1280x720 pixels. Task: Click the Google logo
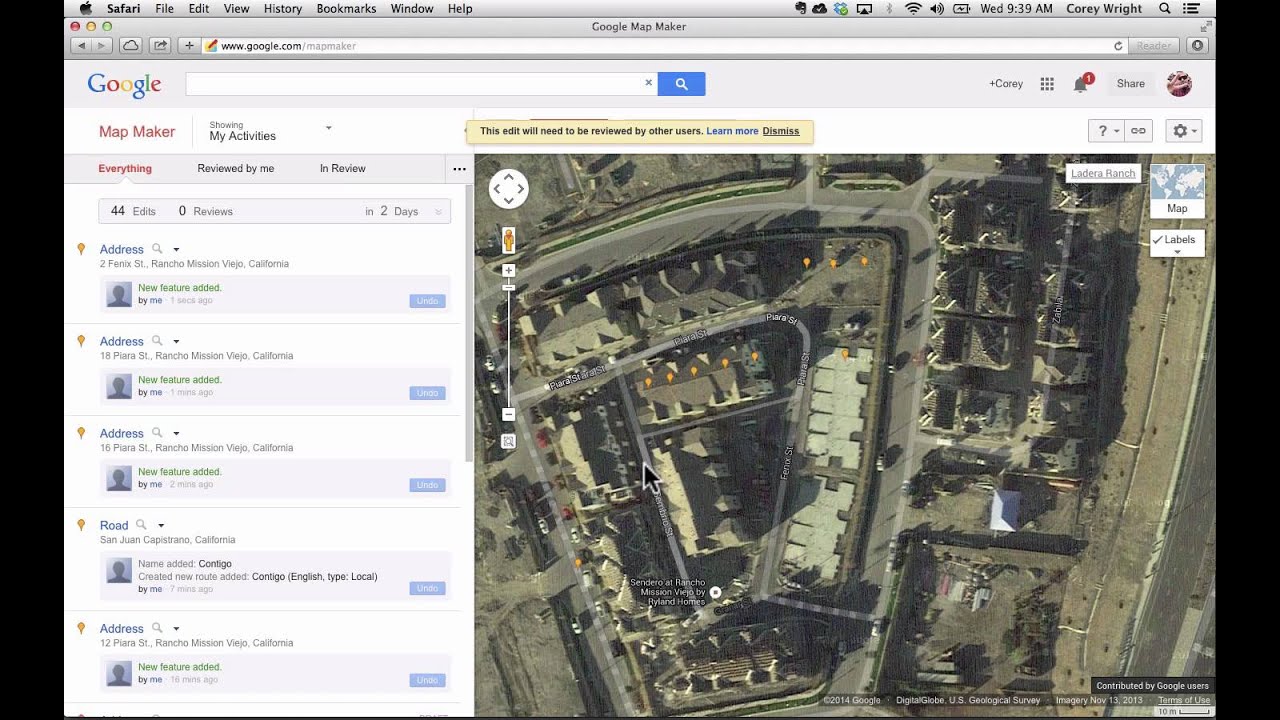pyautogui.click(x=124, y=85)
